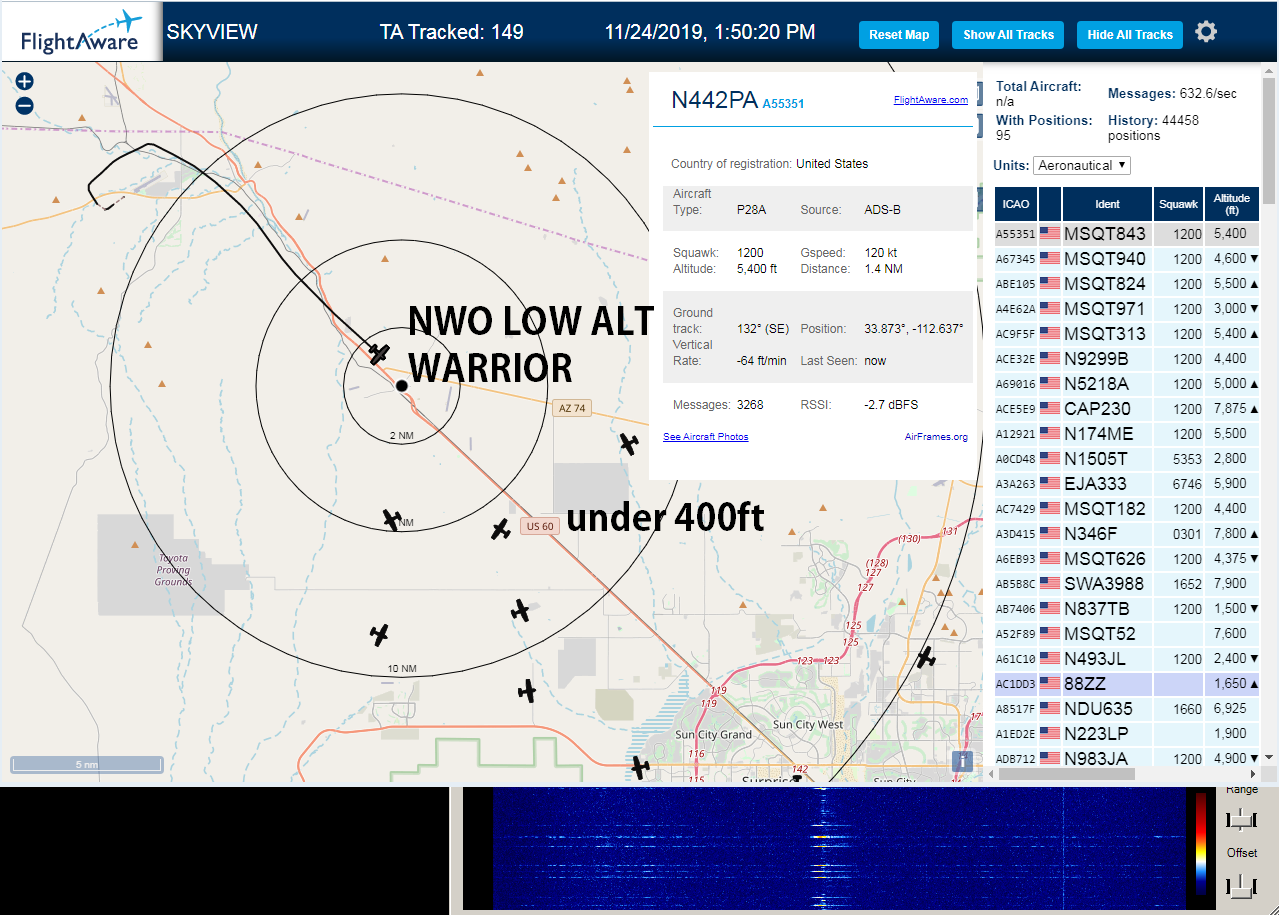The image size is (1279, 915).
Task: Adjust the Range slider
Action: [1241, 820]
